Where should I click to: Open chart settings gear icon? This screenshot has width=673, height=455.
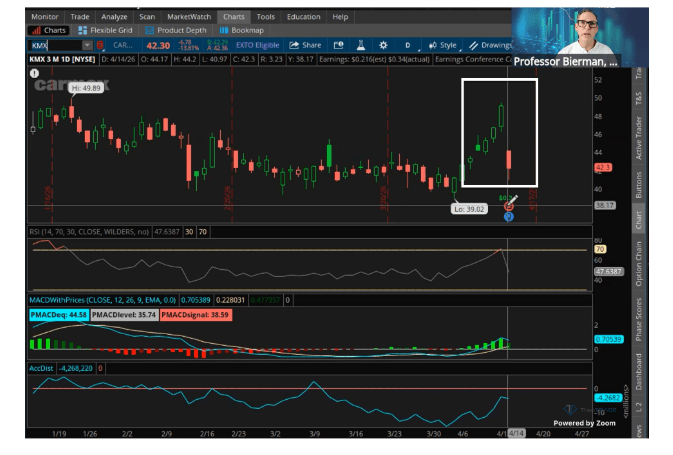383,45
